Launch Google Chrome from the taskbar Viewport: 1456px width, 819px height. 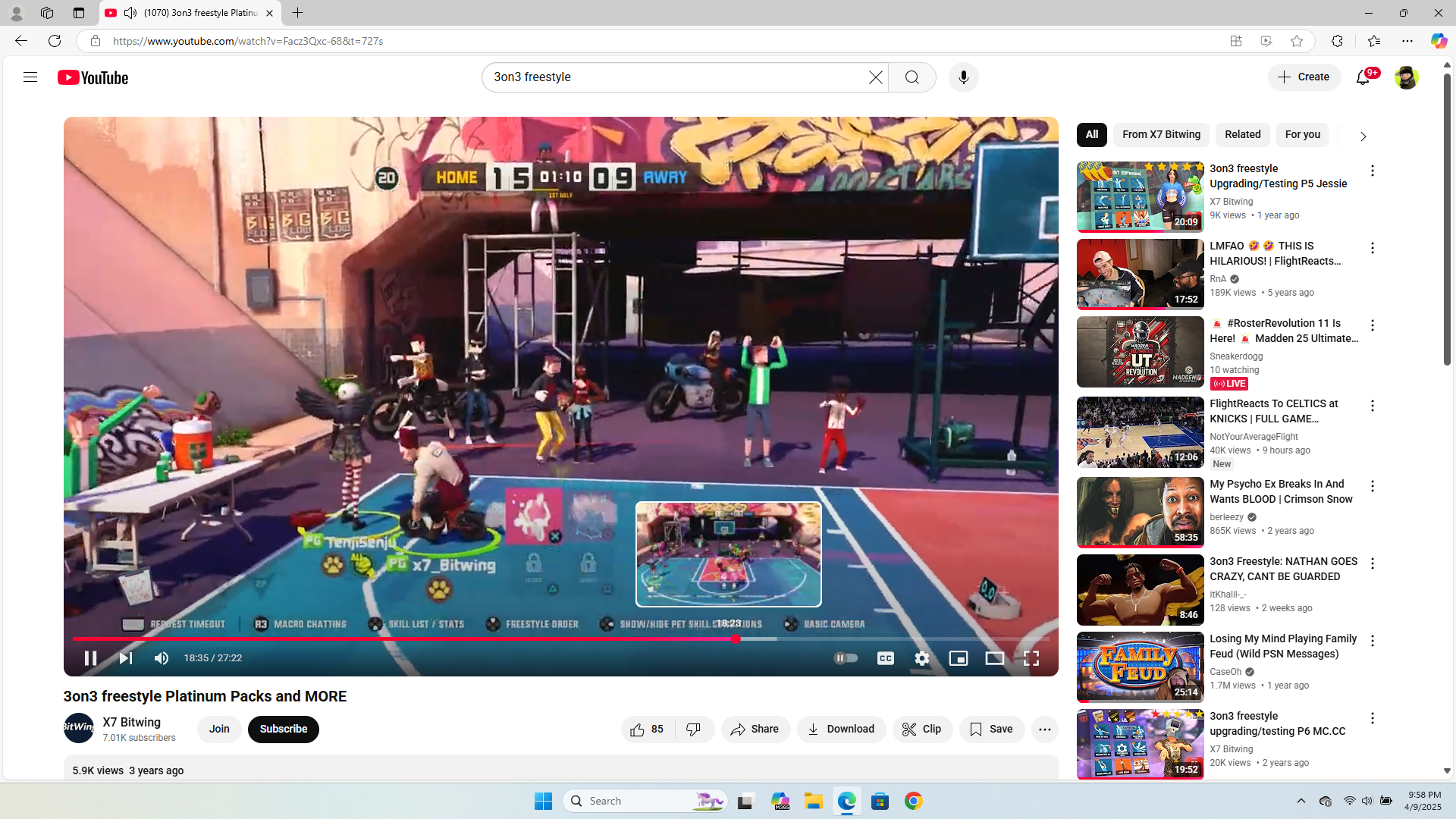[913, 801]
